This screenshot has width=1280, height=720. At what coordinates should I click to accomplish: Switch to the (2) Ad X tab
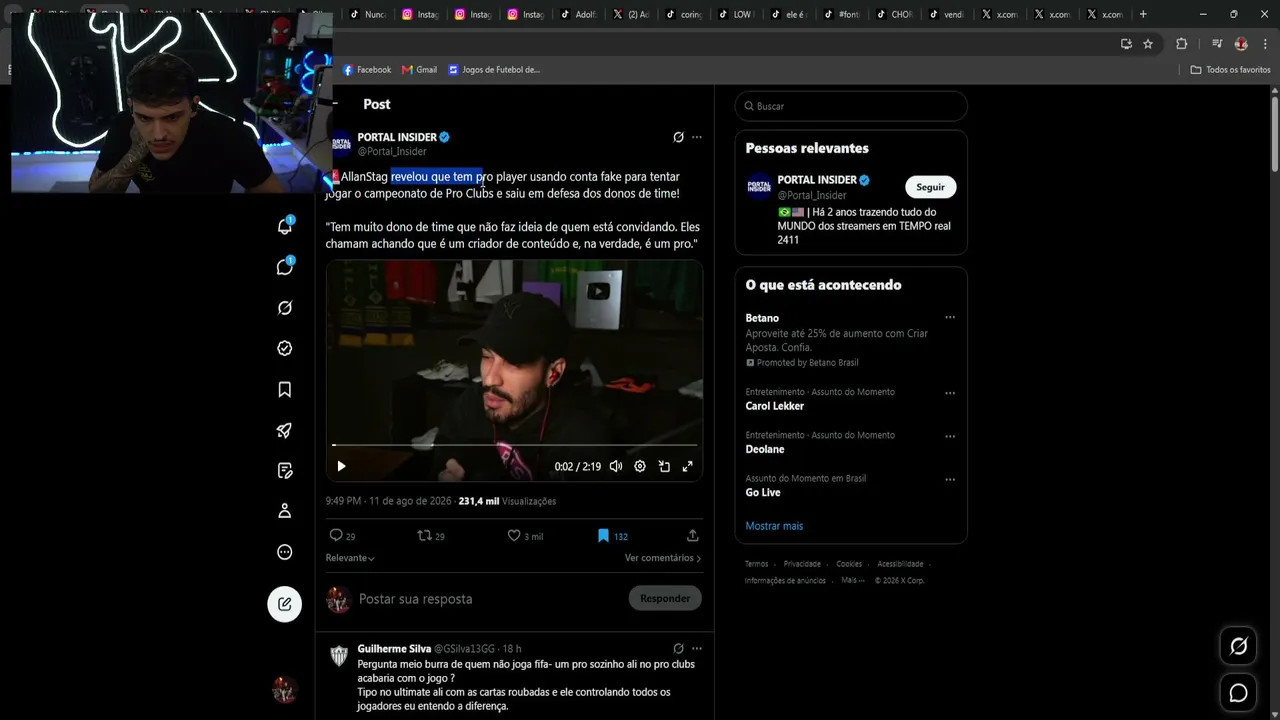pyautogui.click(x=631, y=14)
